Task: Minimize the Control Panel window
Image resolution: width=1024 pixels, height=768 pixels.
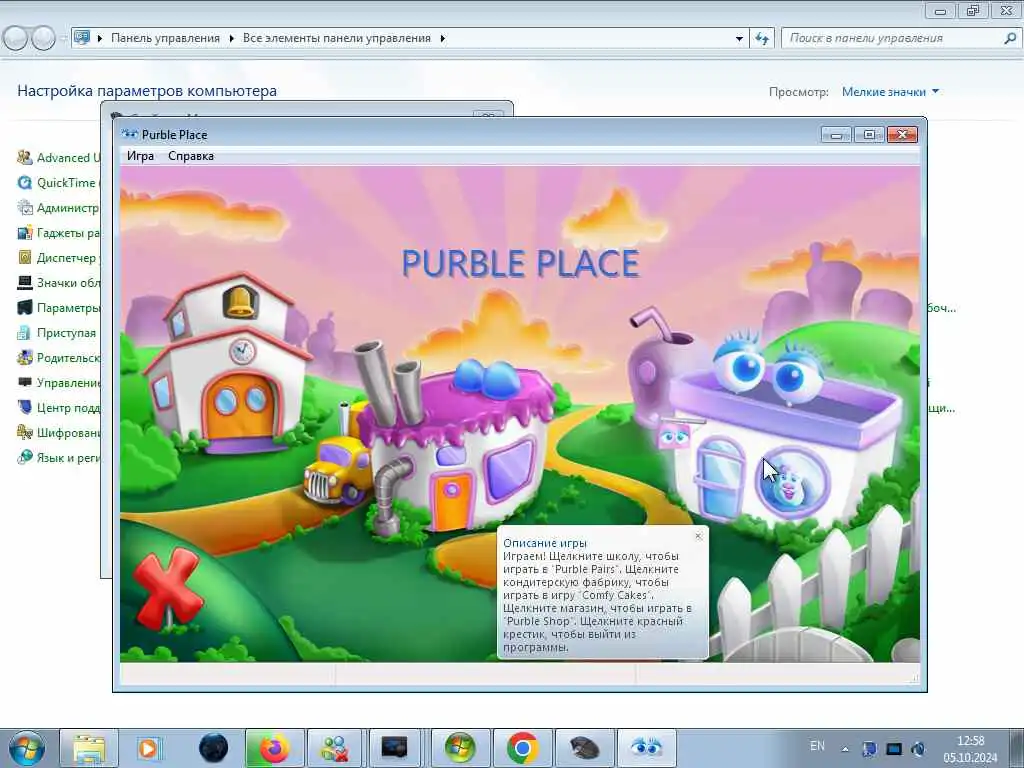Action: (x=940, y=10)
